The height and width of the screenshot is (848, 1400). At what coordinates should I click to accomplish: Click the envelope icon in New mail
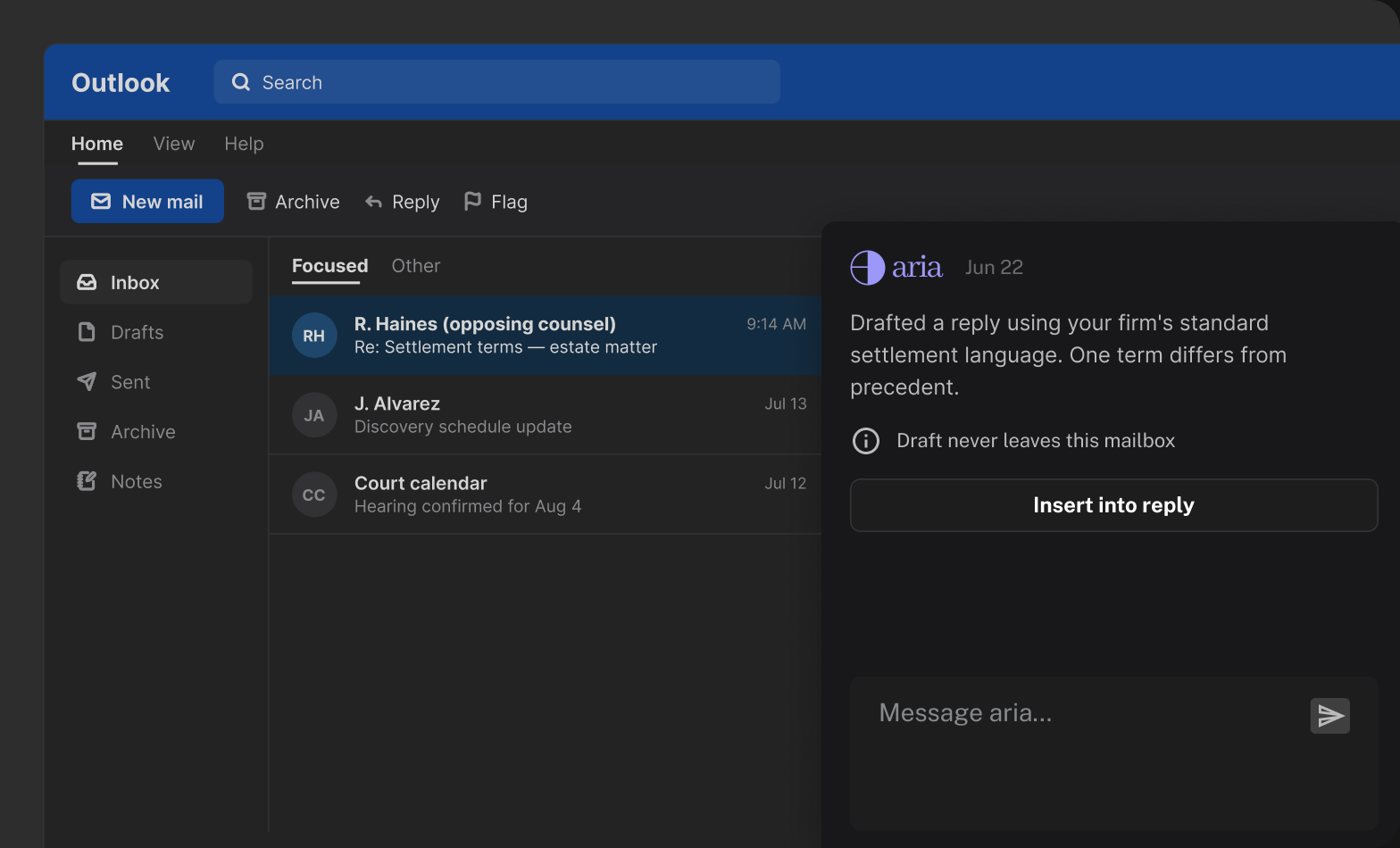click(101, 202)
